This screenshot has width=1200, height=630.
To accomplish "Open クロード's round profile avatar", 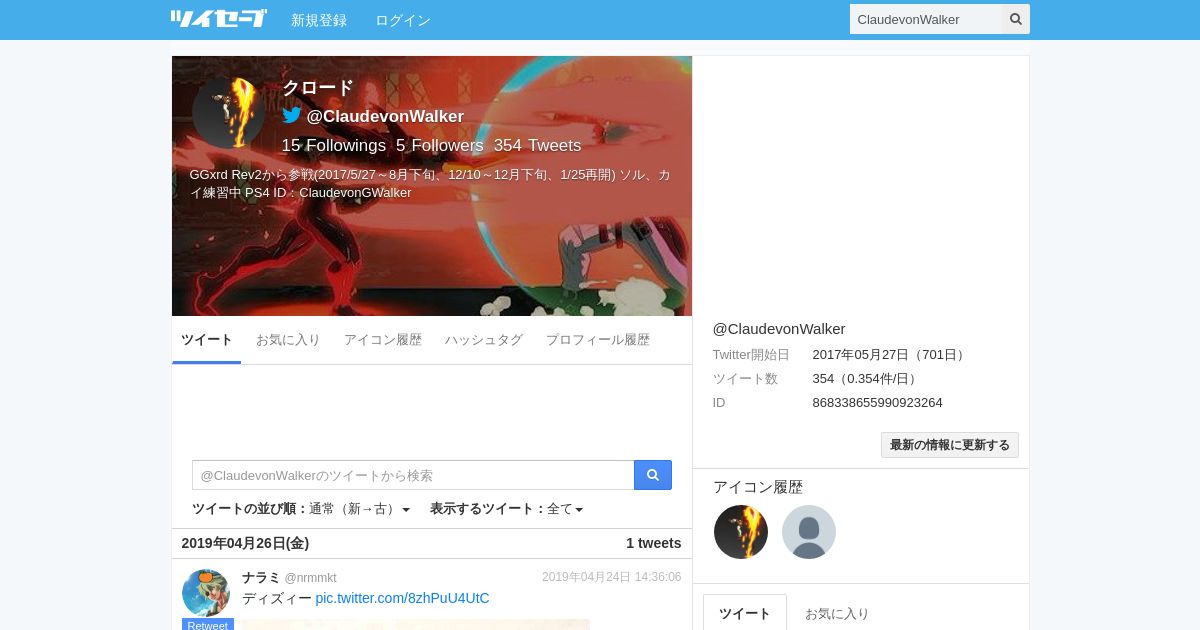I will point(228,113).
